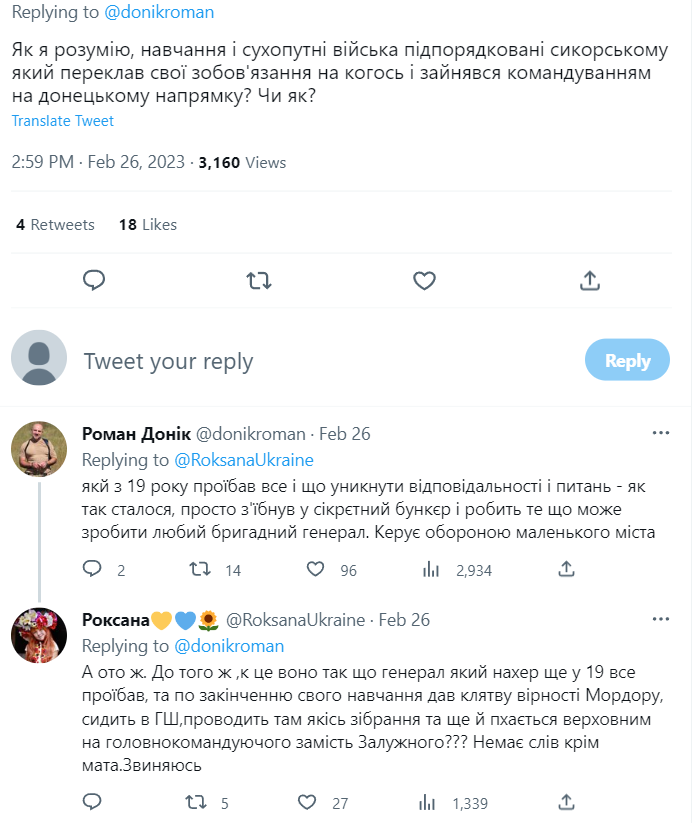Open Роман Донік's profile picture

39,449
